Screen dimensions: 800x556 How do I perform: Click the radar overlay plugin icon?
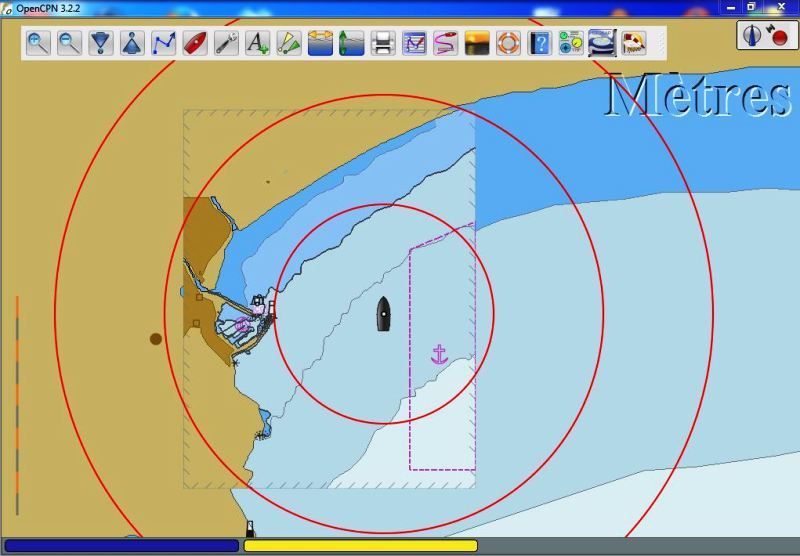pos(602,43)
